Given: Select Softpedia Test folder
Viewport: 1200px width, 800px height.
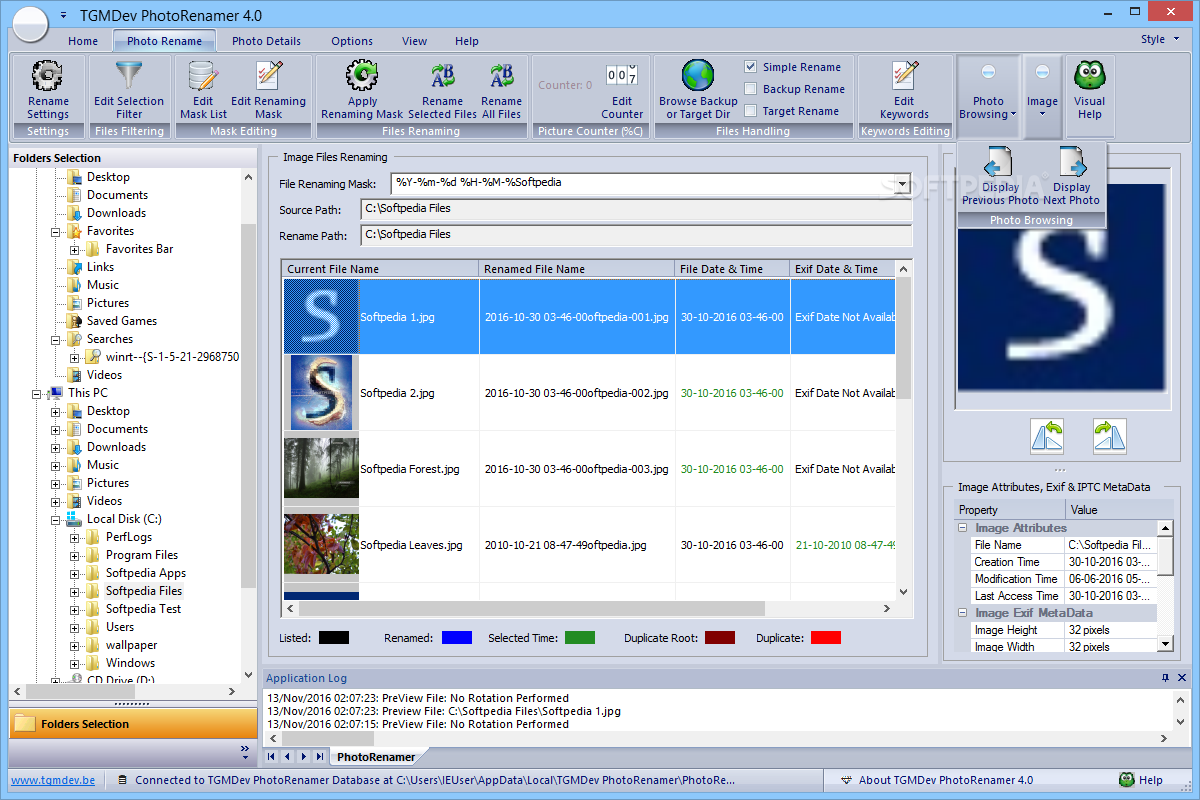Looking at the screenshot, I should (x=144, y=609).
